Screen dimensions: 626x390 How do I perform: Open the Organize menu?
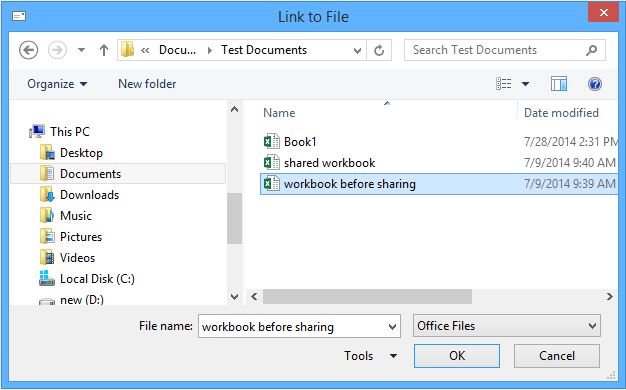(57, 84)
